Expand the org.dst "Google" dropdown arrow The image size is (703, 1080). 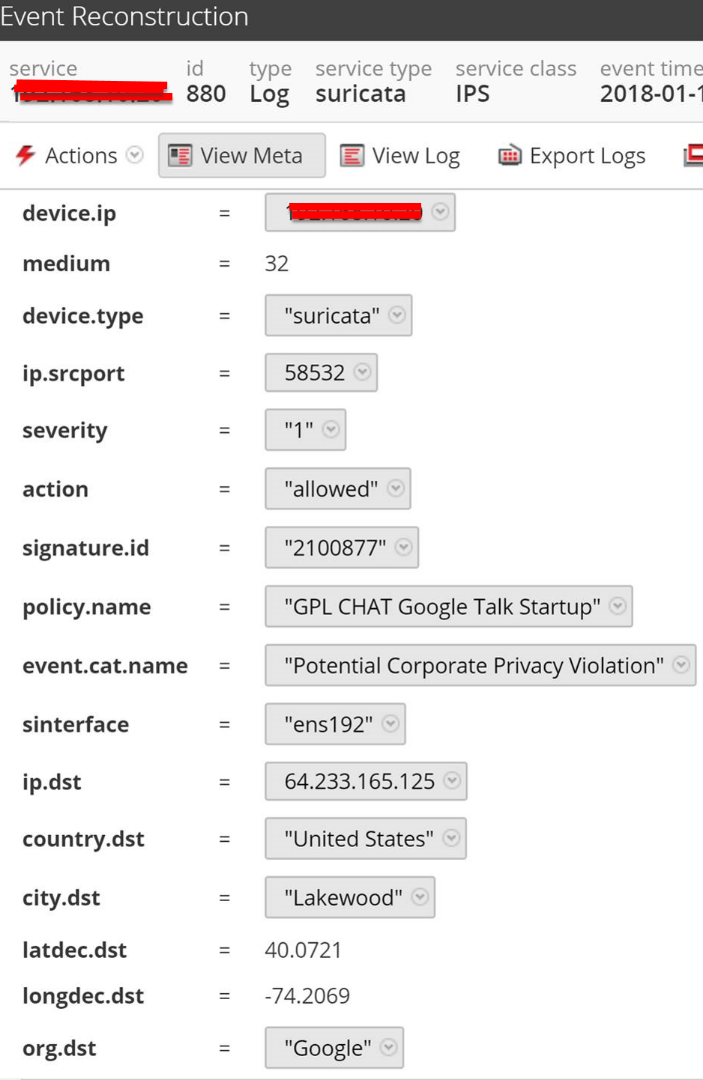tap(388, 1048)
